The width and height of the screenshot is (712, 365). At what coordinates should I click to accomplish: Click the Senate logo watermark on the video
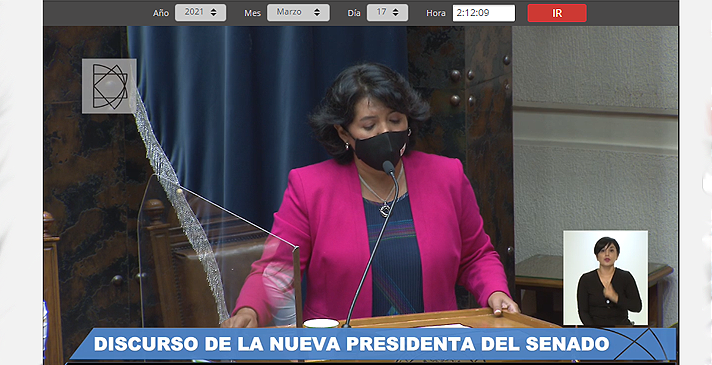pyautogui.click(x=109, y=86)
